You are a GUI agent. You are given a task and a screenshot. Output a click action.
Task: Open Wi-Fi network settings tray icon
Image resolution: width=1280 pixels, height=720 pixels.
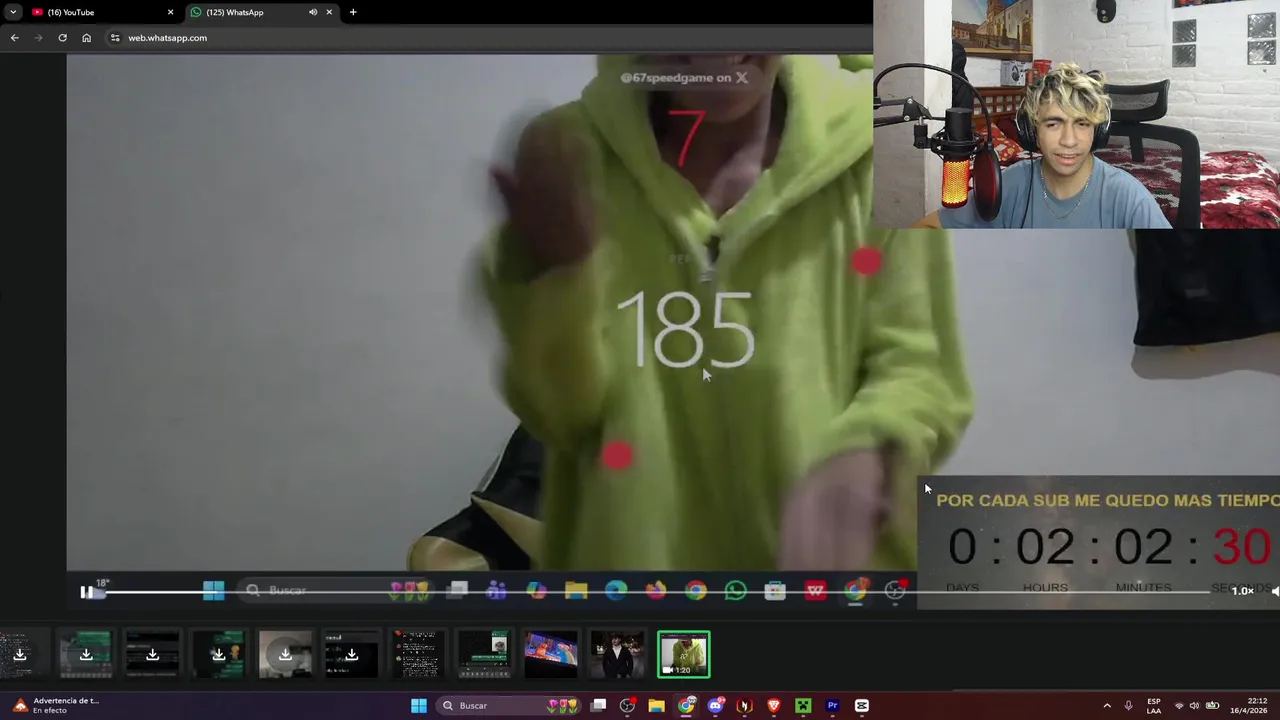[1178, 706]
